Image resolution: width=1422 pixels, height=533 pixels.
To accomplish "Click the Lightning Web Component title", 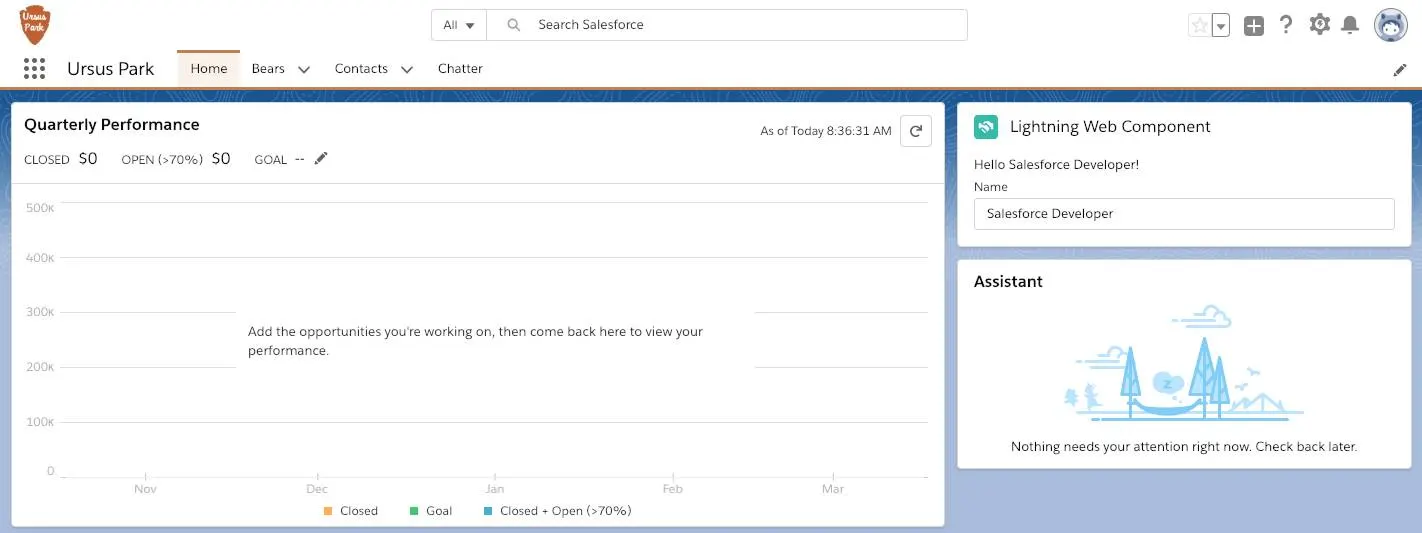I will [1110, 127].
